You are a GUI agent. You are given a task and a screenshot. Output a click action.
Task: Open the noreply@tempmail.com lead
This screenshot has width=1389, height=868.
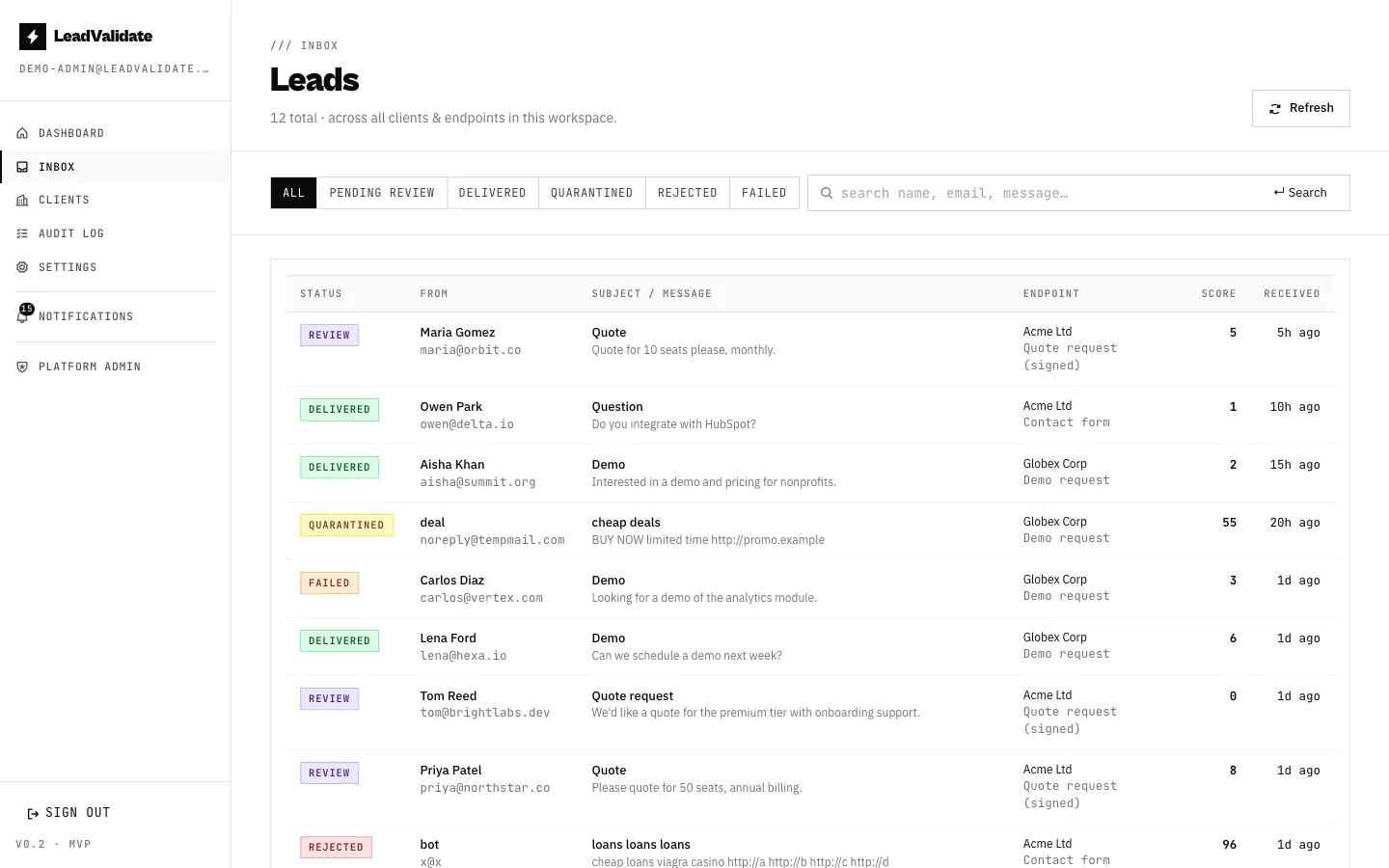[x=810, y=531]
